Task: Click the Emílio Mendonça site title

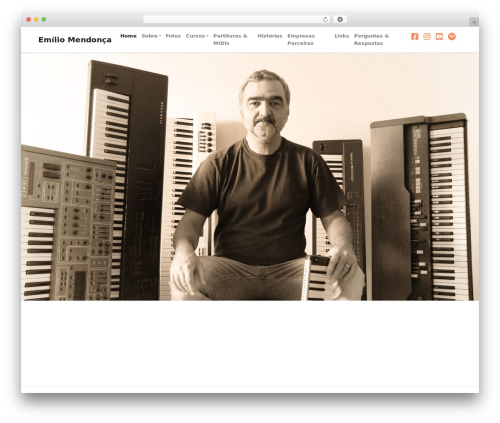Action: 75,40
